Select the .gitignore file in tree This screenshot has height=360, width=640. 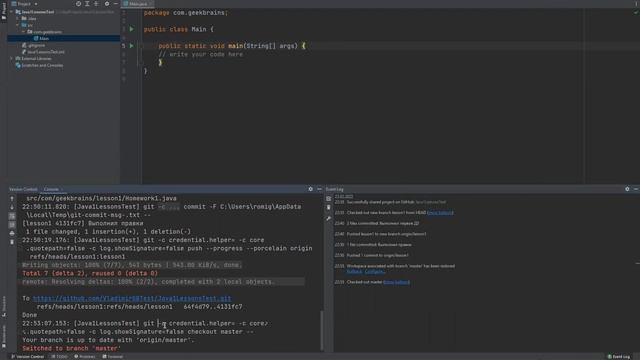click(33, 45)
